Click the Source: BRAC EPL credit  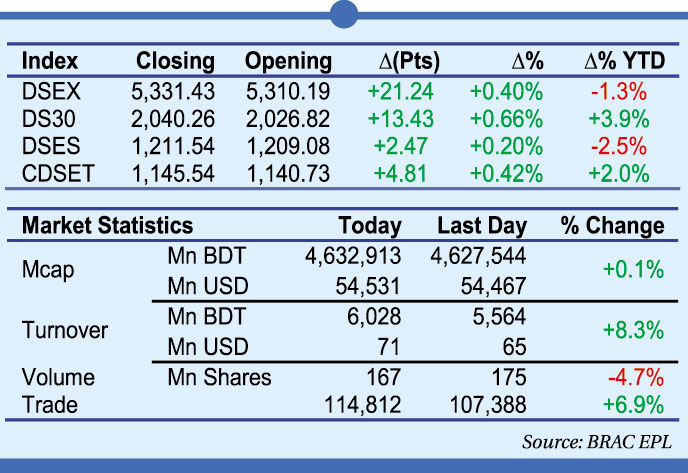coord(602,441)
